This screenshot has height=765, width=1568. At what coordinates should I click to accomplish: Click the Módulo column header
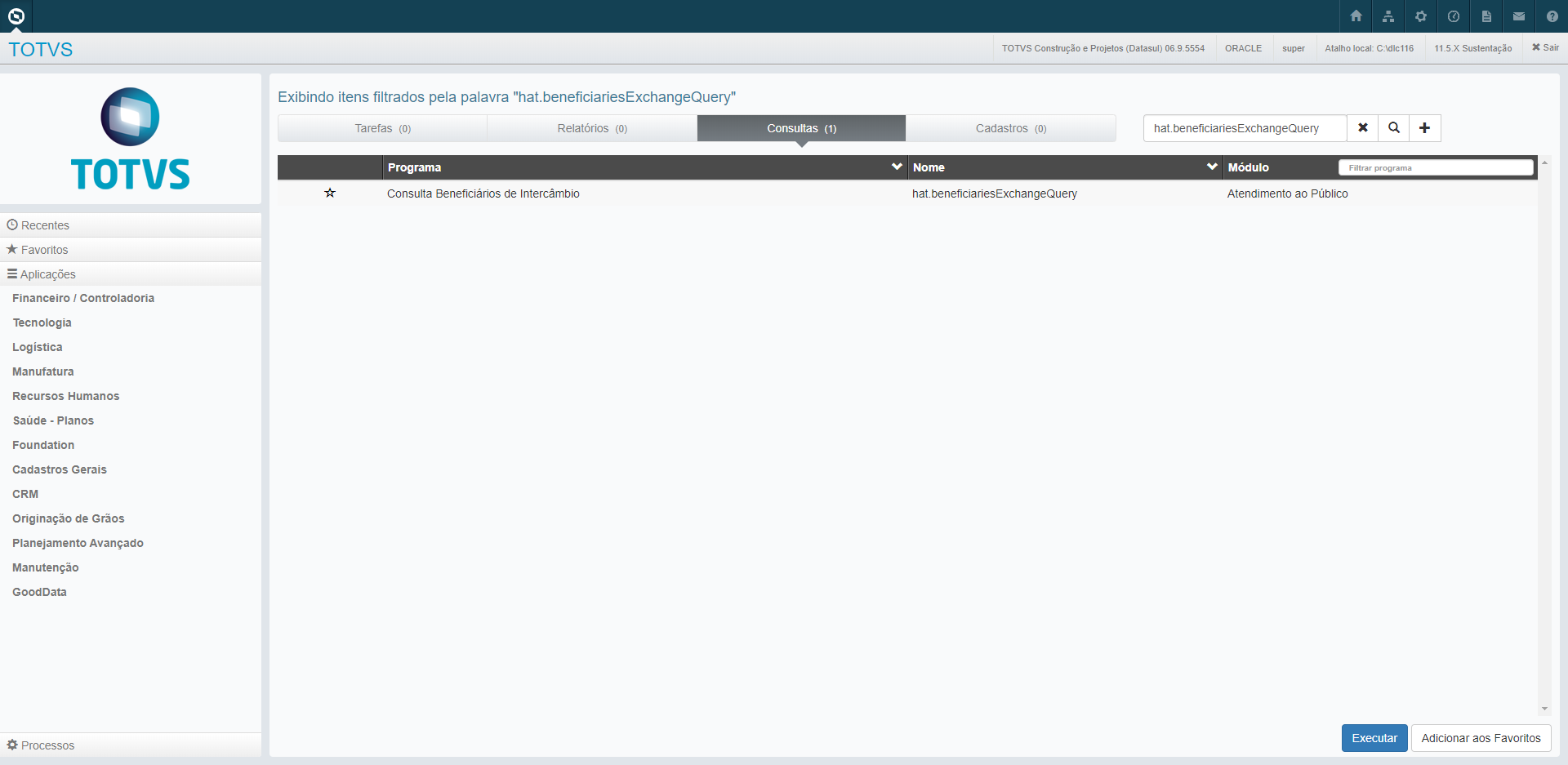pos(1249,167)
